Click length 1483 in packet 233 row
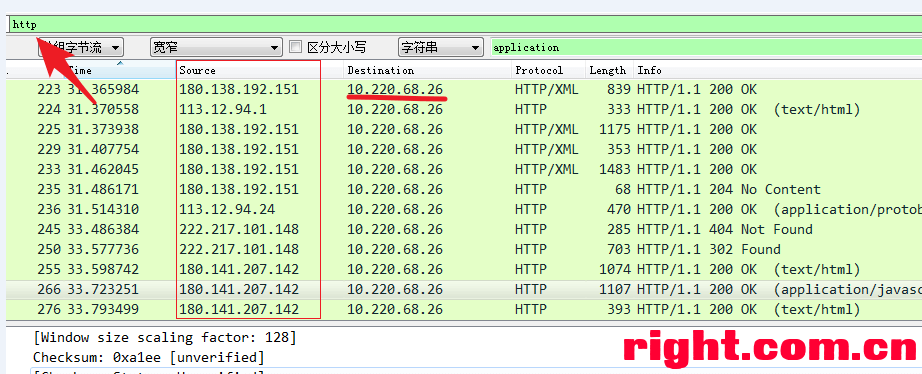The height and width of the screenshot is (374, 922). [615, 169]
